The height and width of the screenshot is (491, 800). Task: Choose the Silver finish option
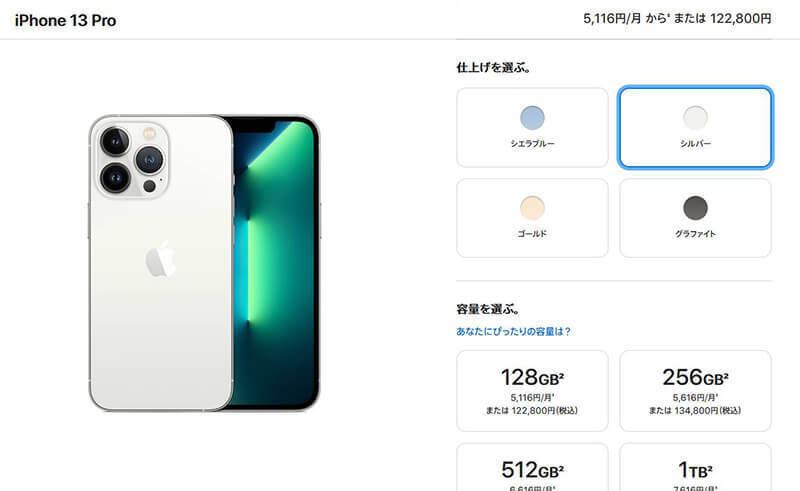pyautogui.click(x=695, y=127)
